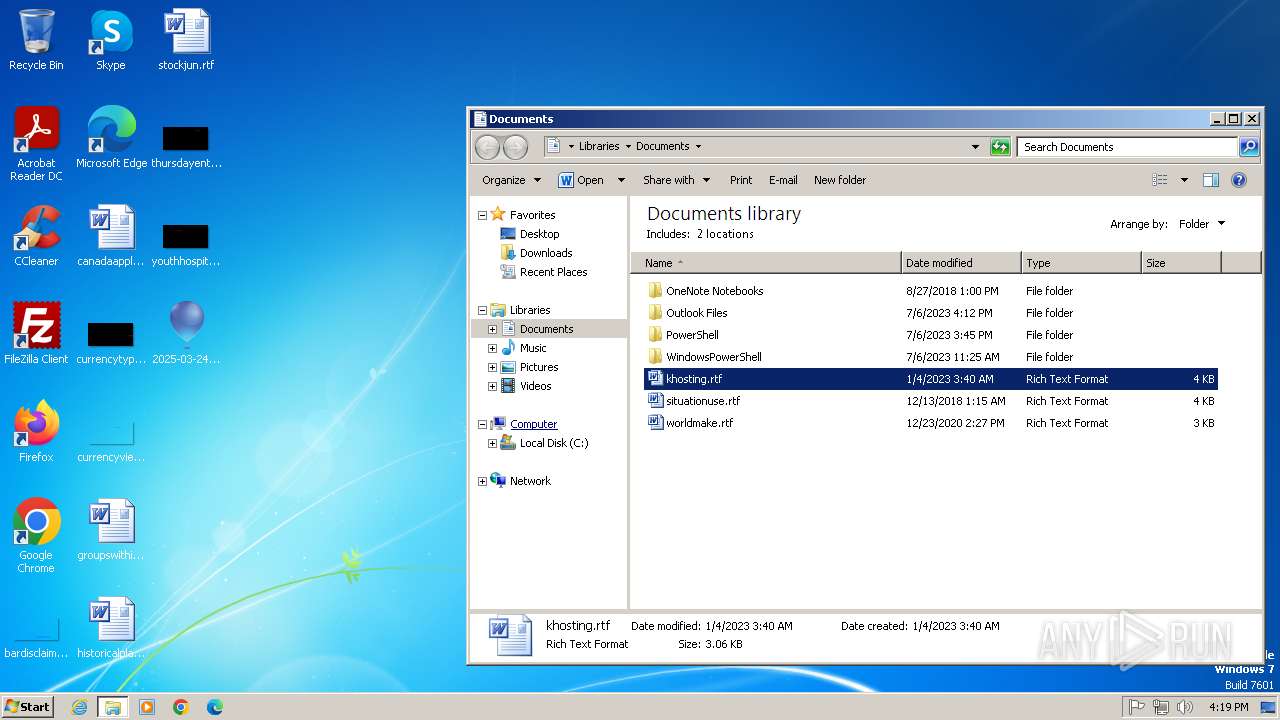Image resolution: width=1280 pixels, height=720 pixels.
Task: Select the canadaappl document on the desktop
Action: point(111,236)
